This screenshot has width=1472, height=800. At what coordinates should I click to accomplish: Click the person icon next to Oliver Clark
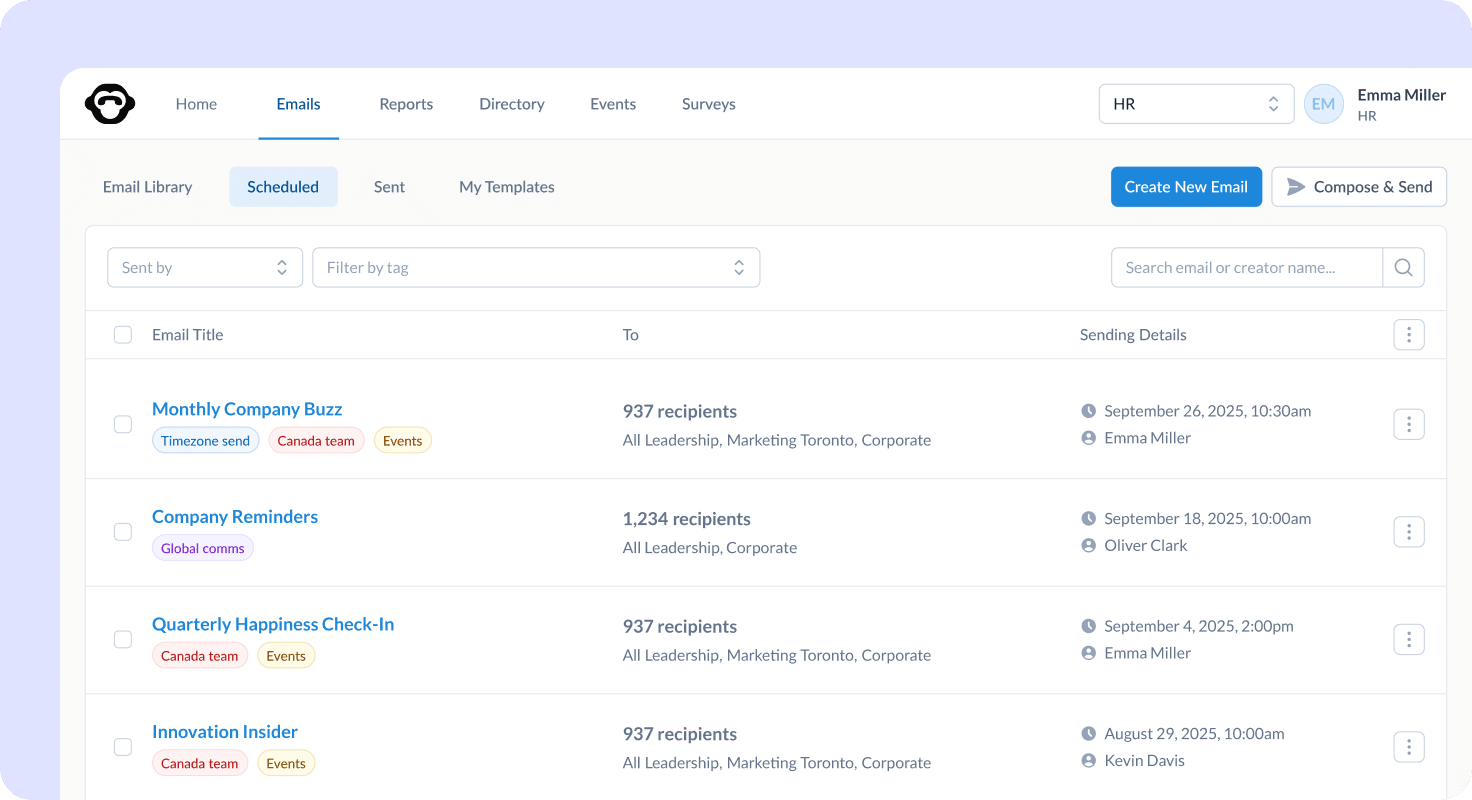(1089, 545)
